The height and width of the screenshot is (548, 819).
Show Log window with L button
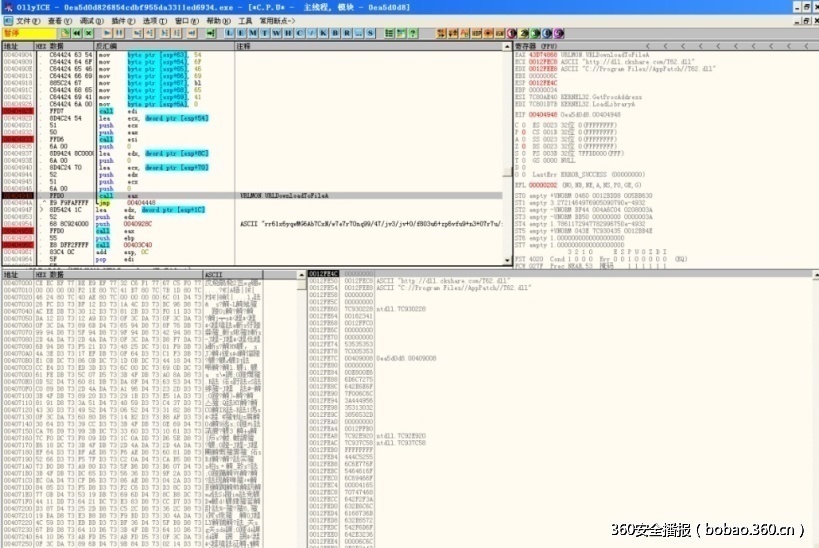pyautogui.click(x=229, y=33)
